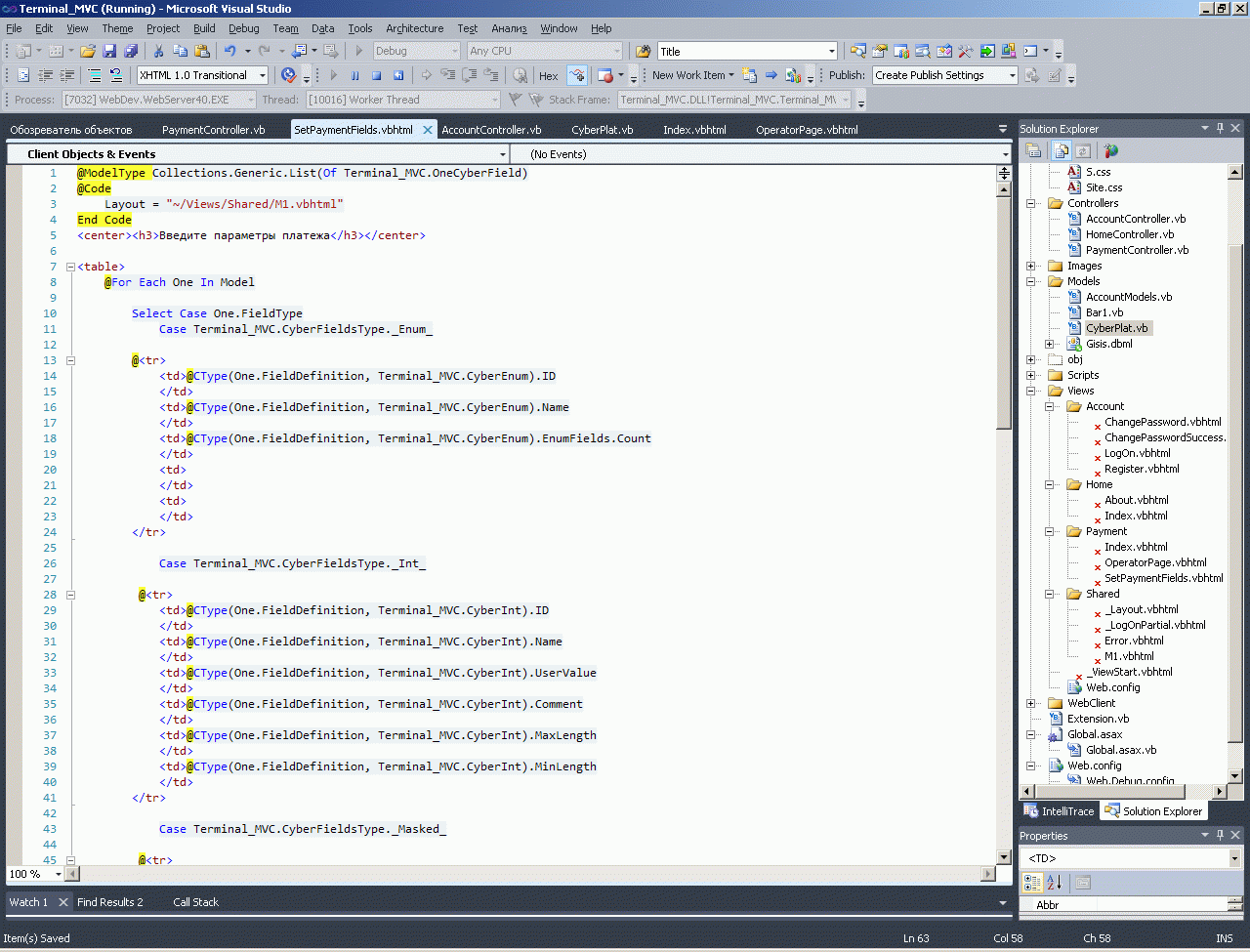Screen dimensions: 1250x952
Task: Toggle Hex display mode
Action: [549, 75]
